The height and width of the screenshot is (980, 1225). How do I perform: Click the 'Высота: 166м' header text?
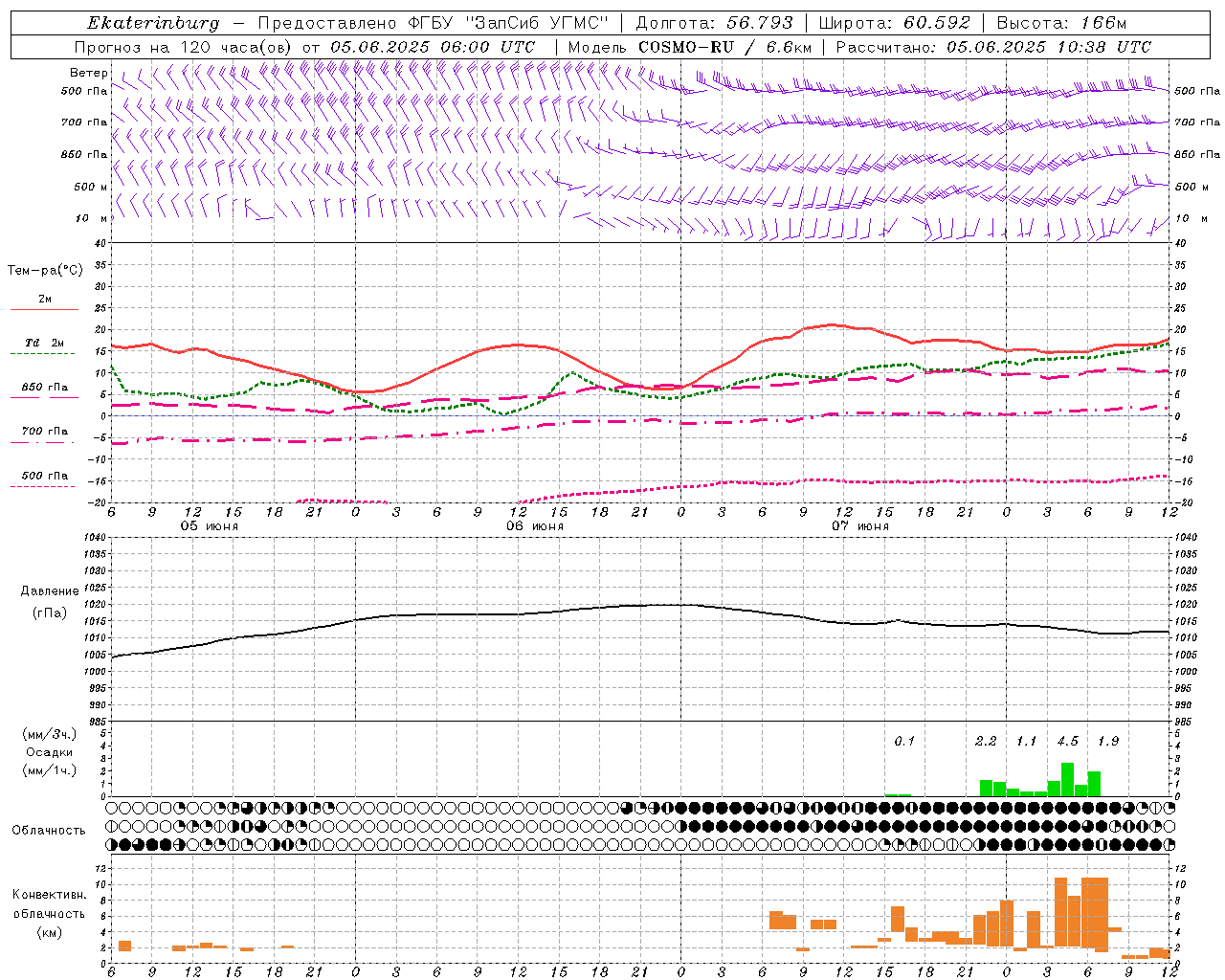pyautogui.click(x=1061, y=23)
